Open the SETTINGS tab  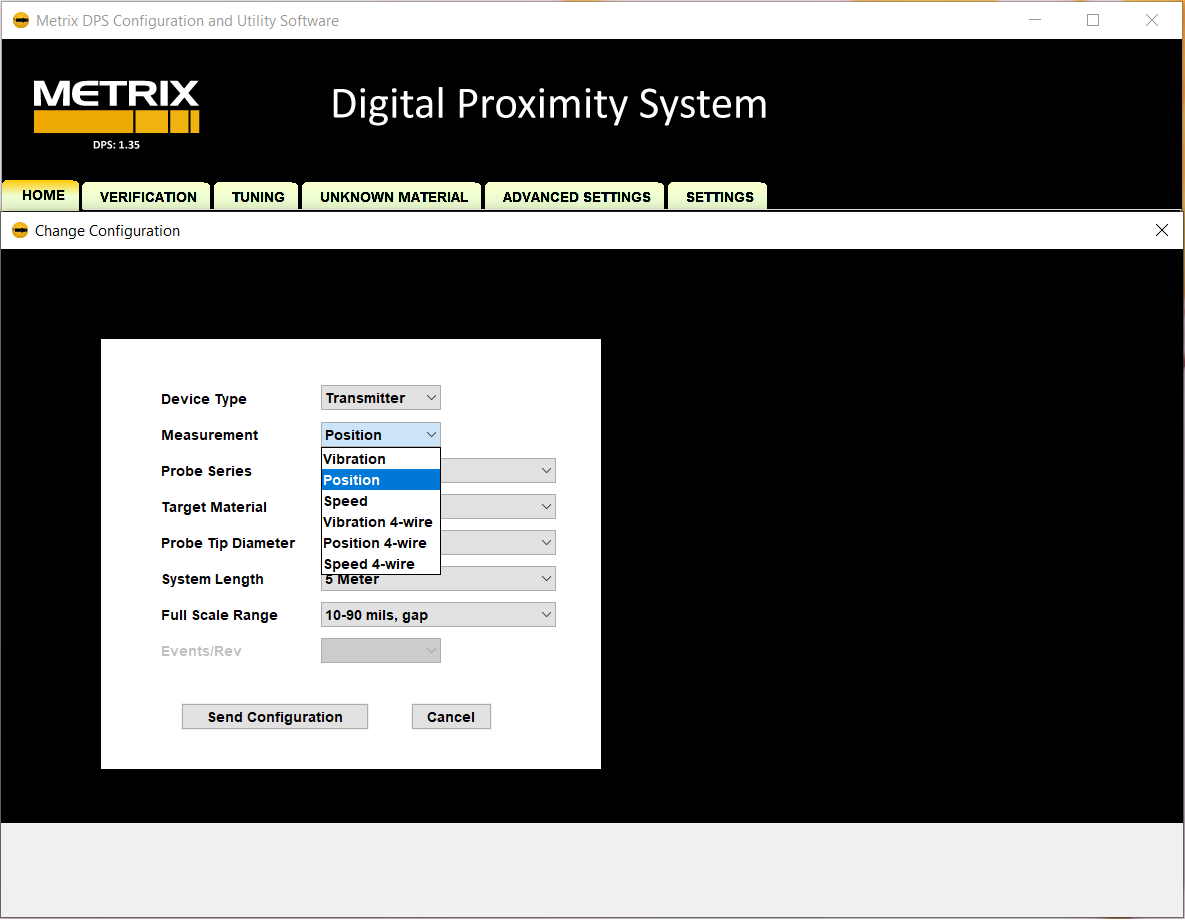(x=719, y=197)
